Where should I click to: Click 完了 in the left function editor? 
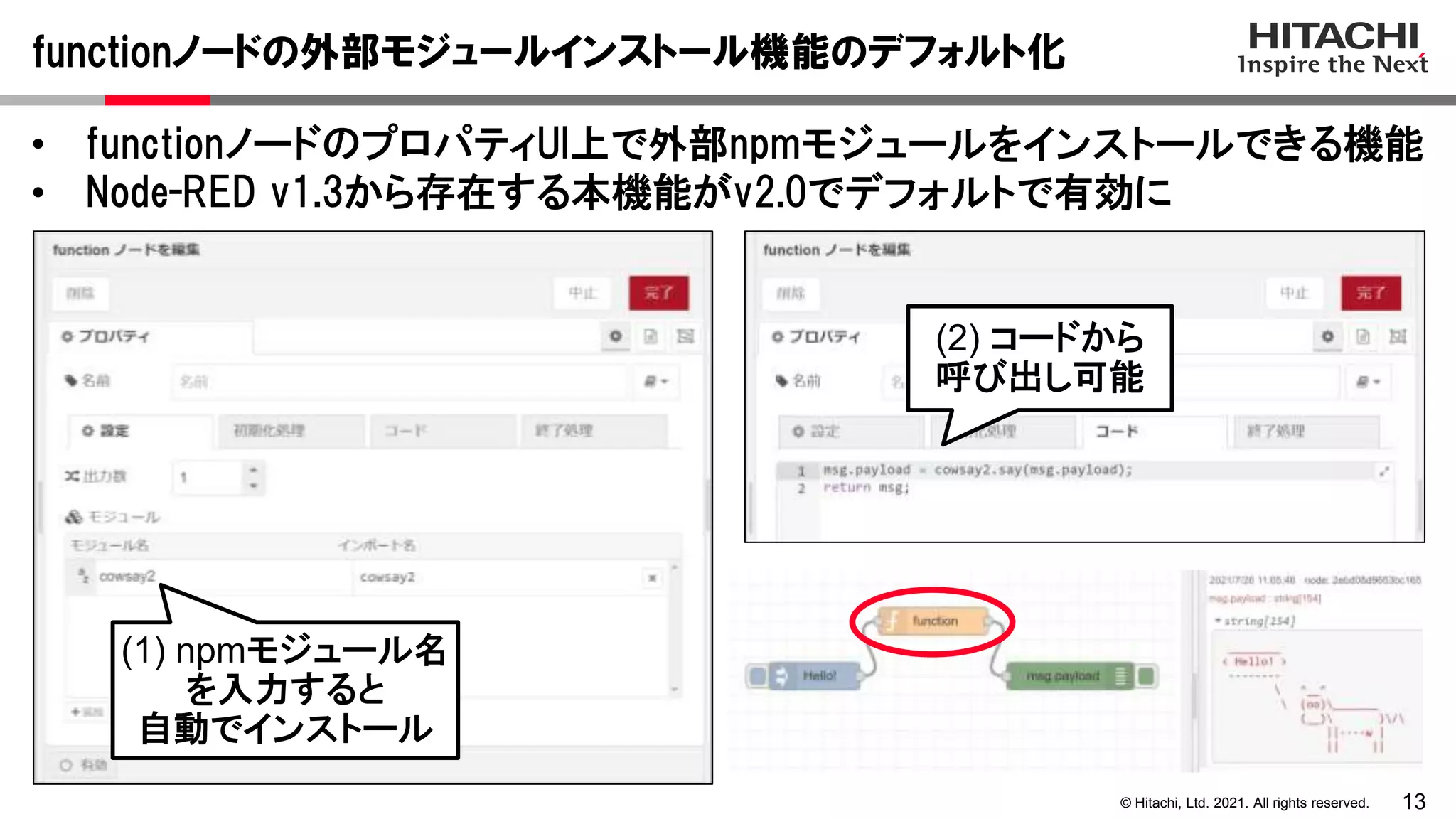click(x=658, y=293)
